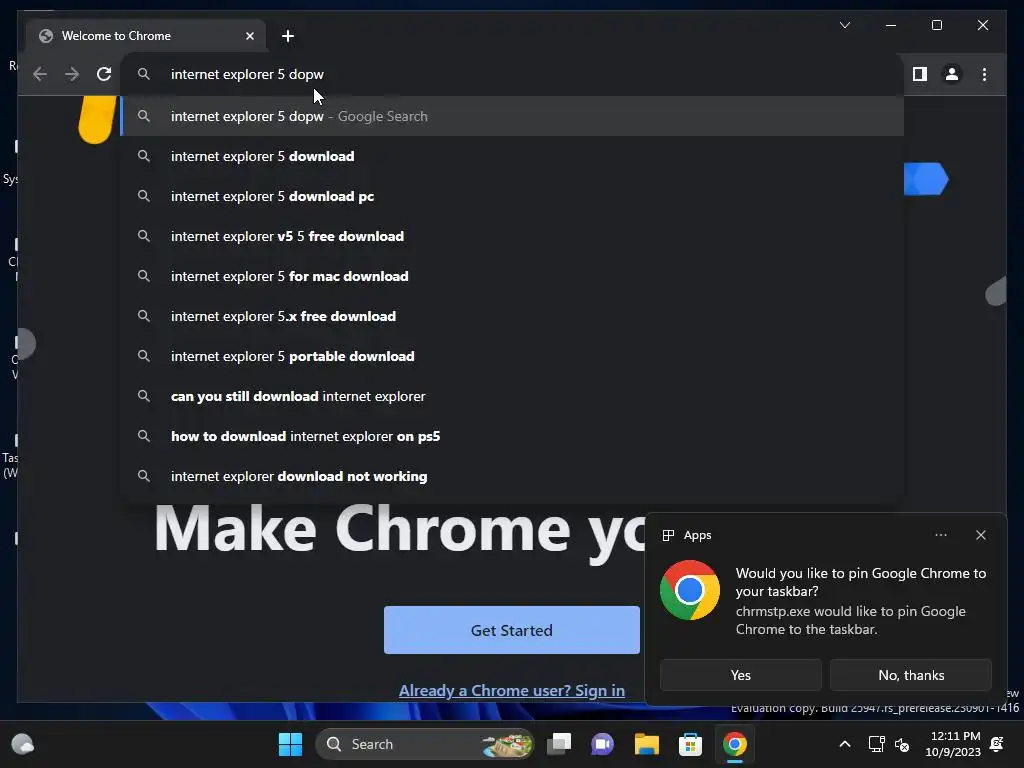Screen dimensions: 1024x768
Task: Pick 'internet explorer download not working' suggestion
Action: click(x=512, y=476)
